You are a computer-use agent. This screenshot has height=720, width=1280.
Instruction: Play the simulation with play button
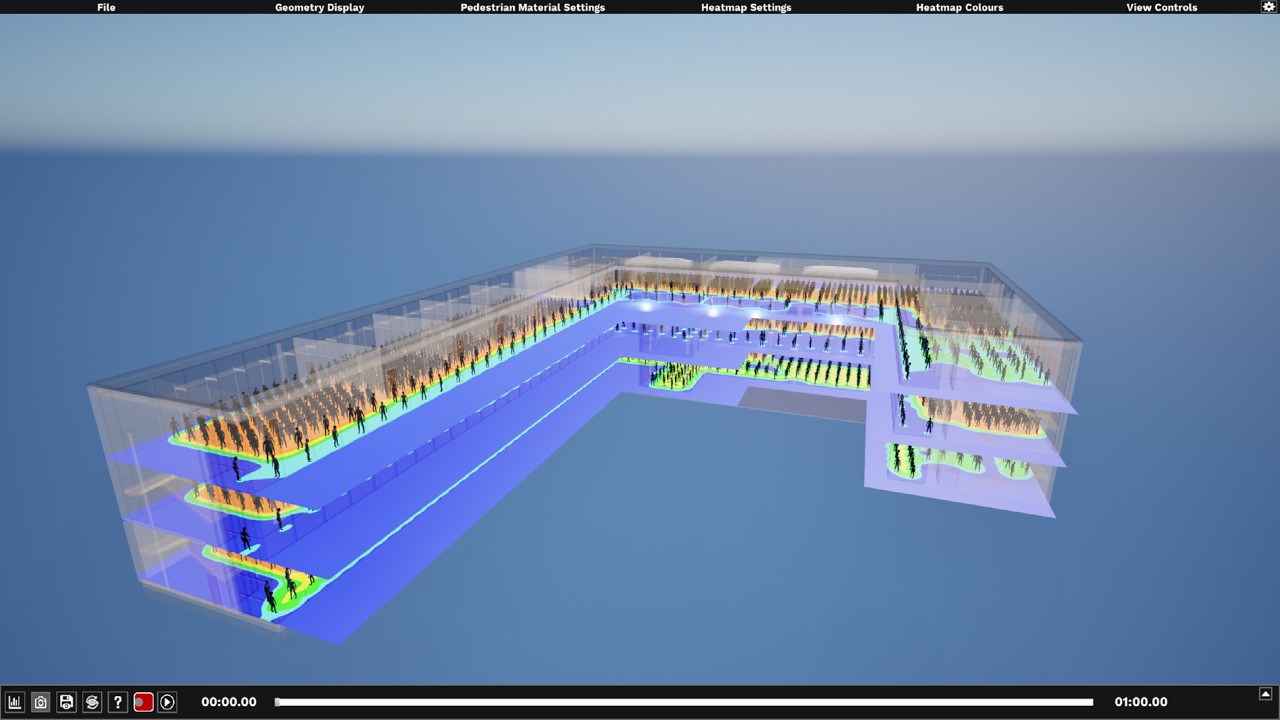168,702
